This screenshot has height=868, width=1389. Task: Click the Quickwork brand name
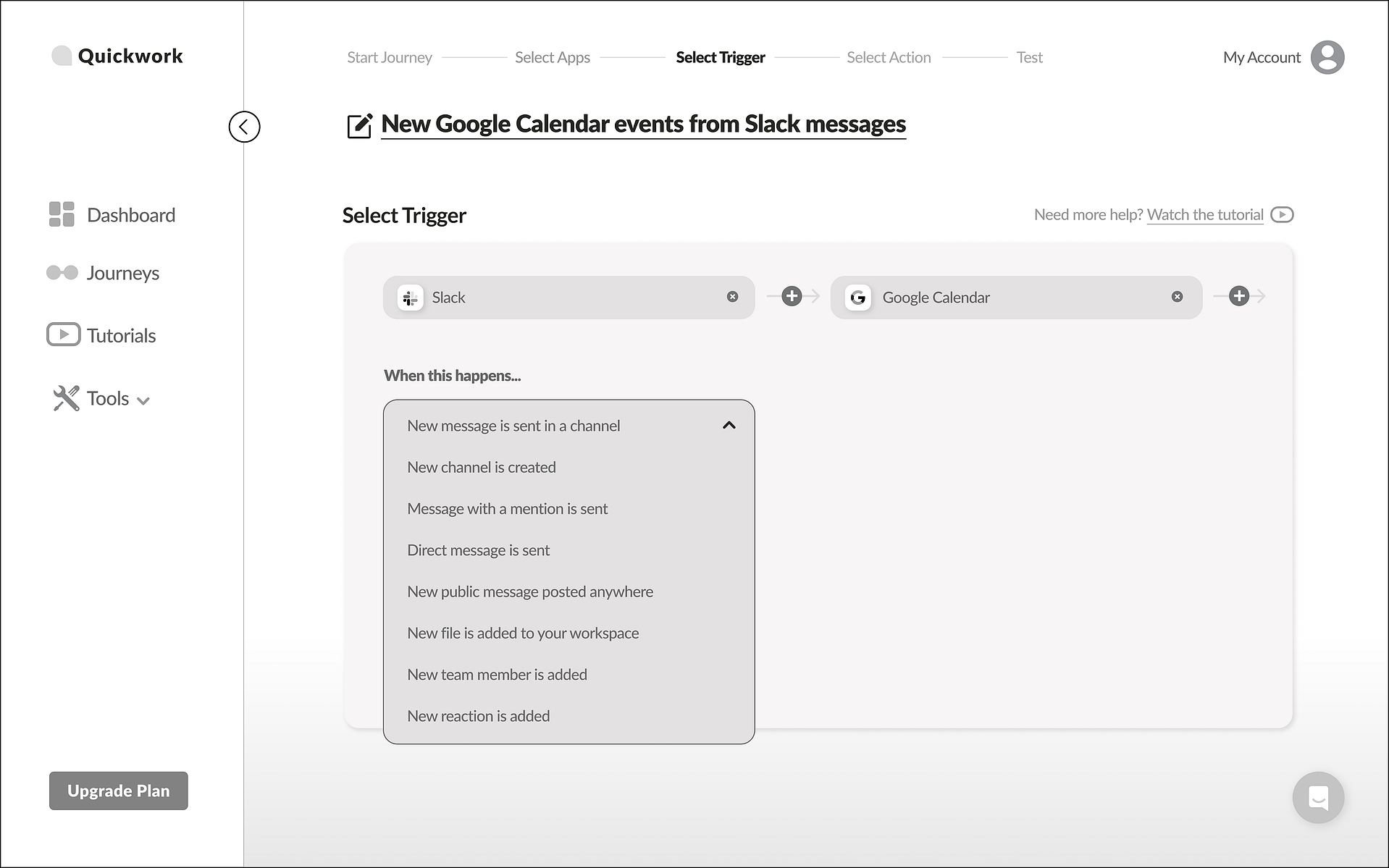(130, 56)
